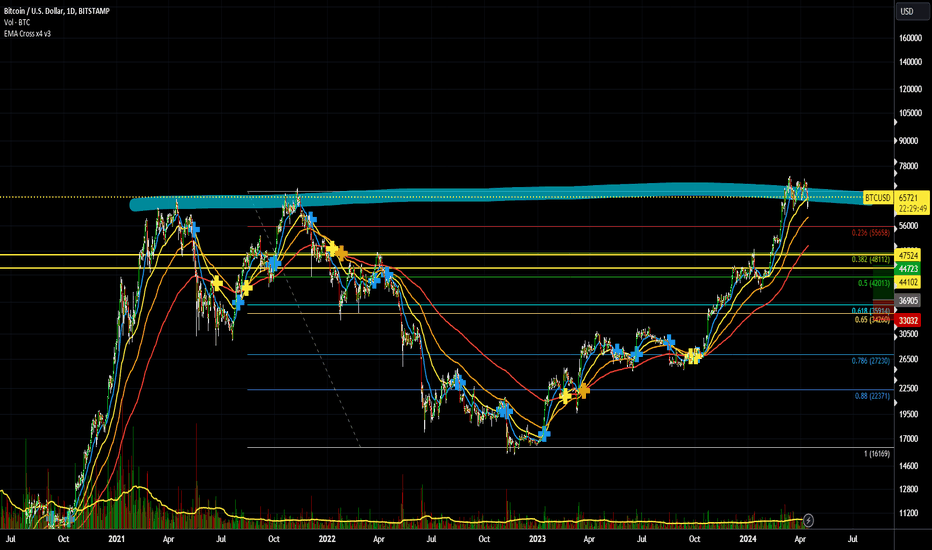Click the 105000 price scale value
Viewport: 932px width, 550px height.
[x=911, y=113]
